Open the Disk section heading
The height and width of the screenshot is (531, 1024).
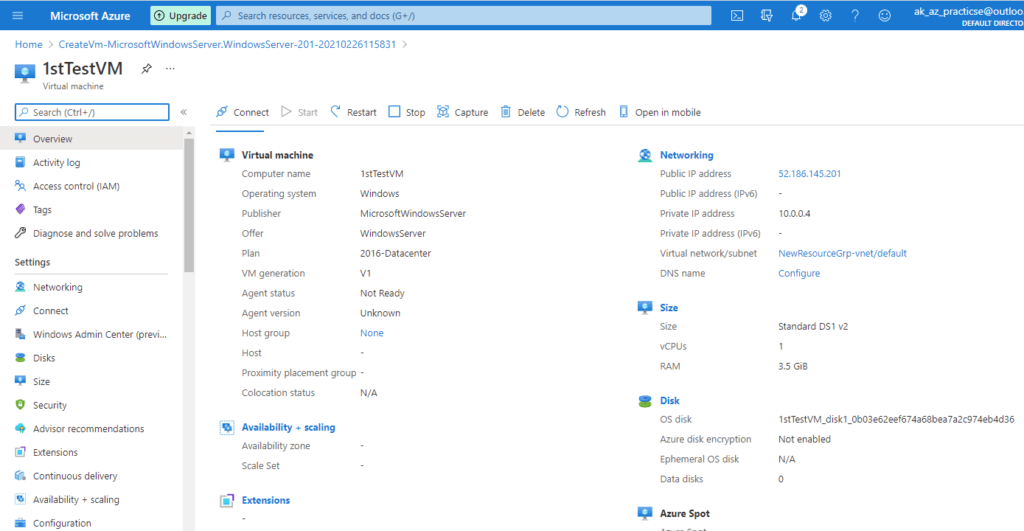[x=669, y=400]
